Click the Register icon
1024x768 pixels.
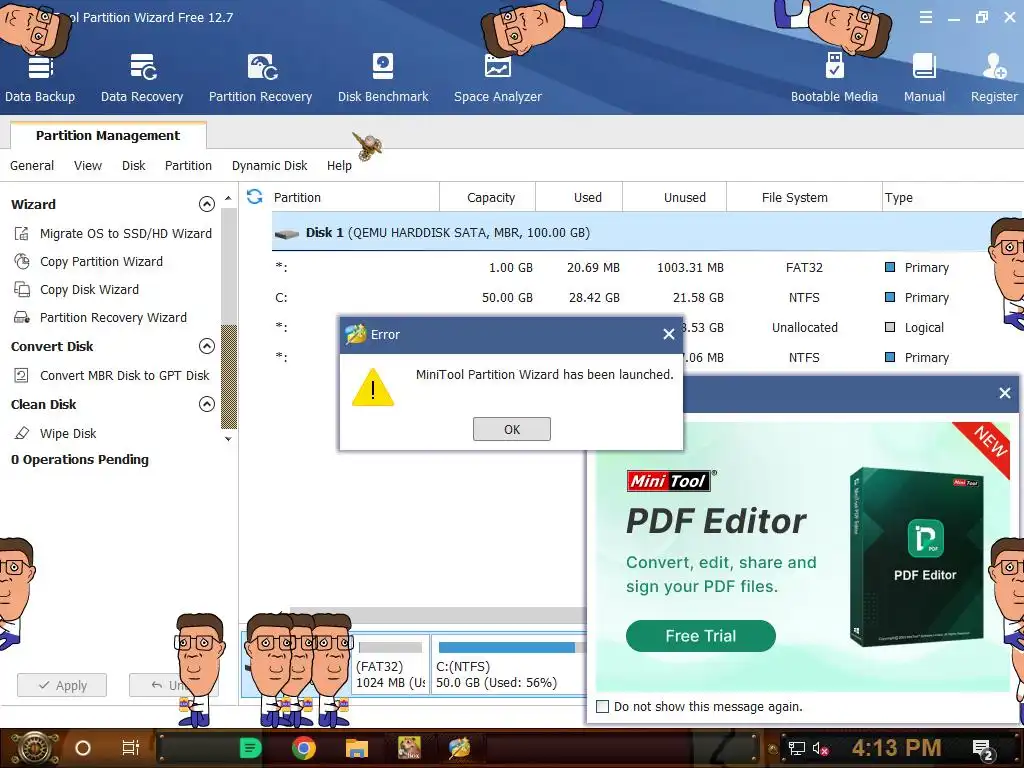coord(994,78)
